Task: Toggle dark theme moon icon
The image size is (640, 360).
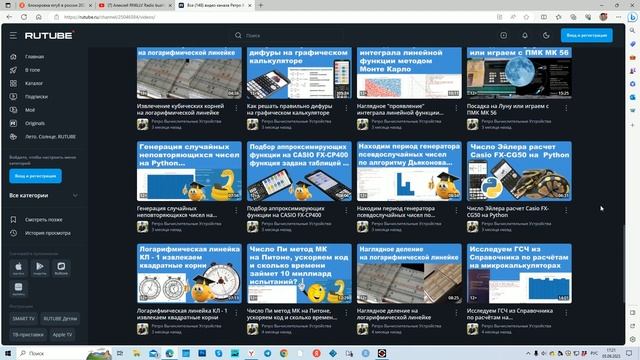Action: [546, 36]
